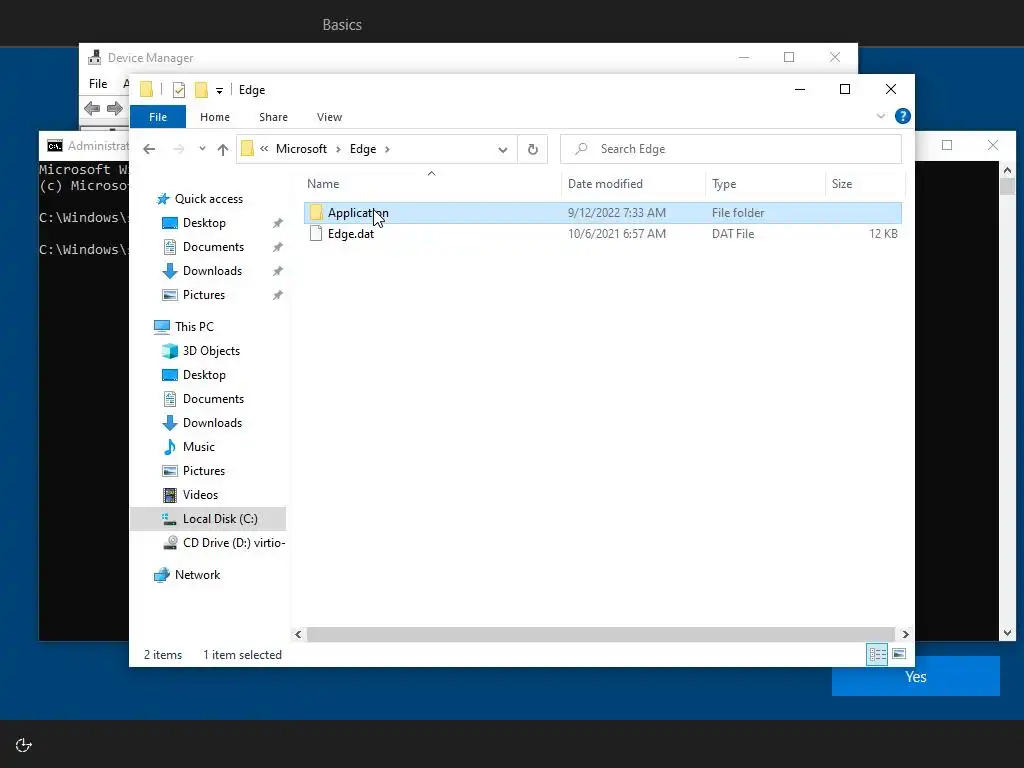
Task: Select pinned Pictures under Quick access
Action: (x=203, y=295)
